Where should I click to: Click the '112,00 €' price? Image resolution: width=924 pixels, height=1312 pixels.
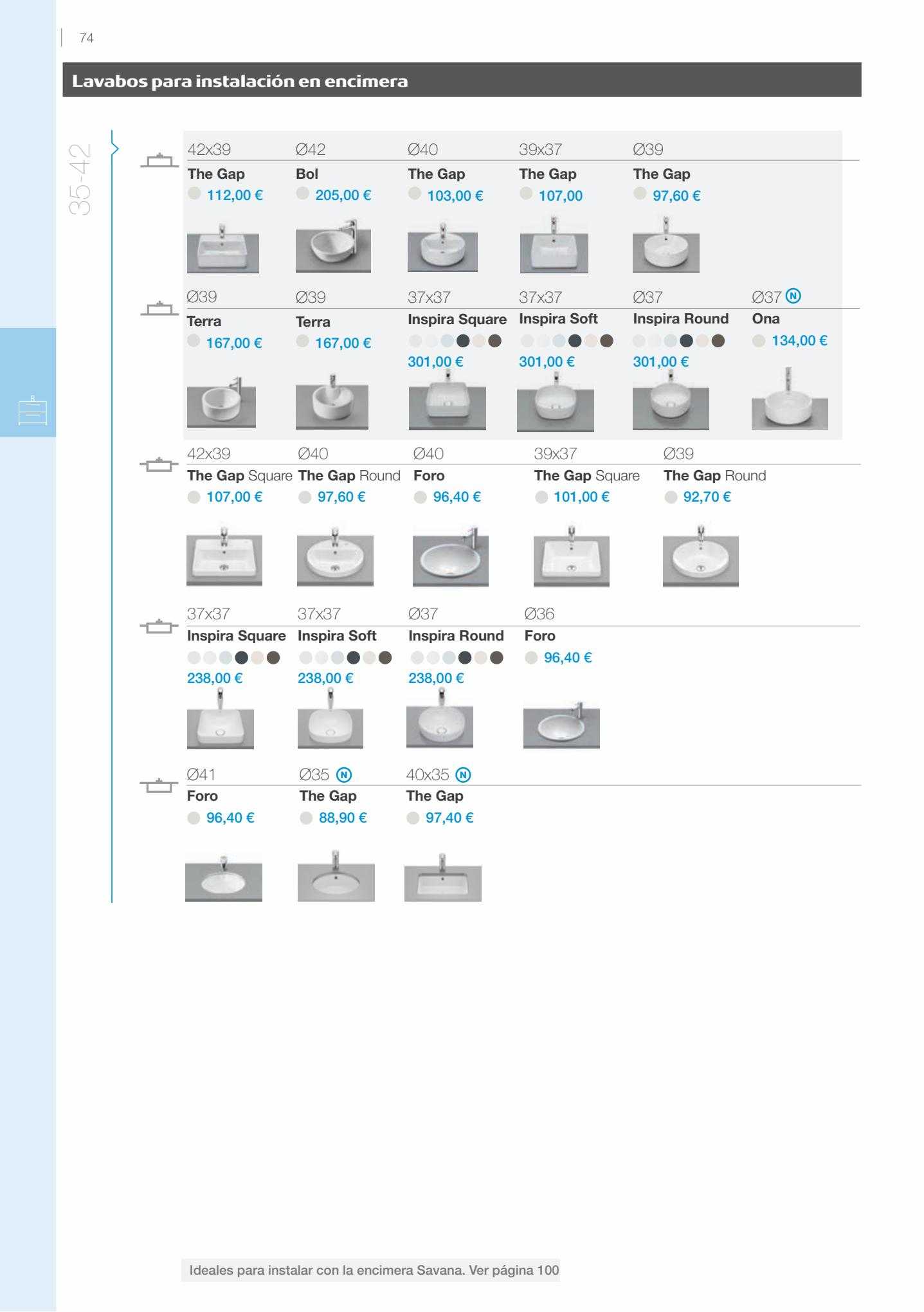[235, 195]
